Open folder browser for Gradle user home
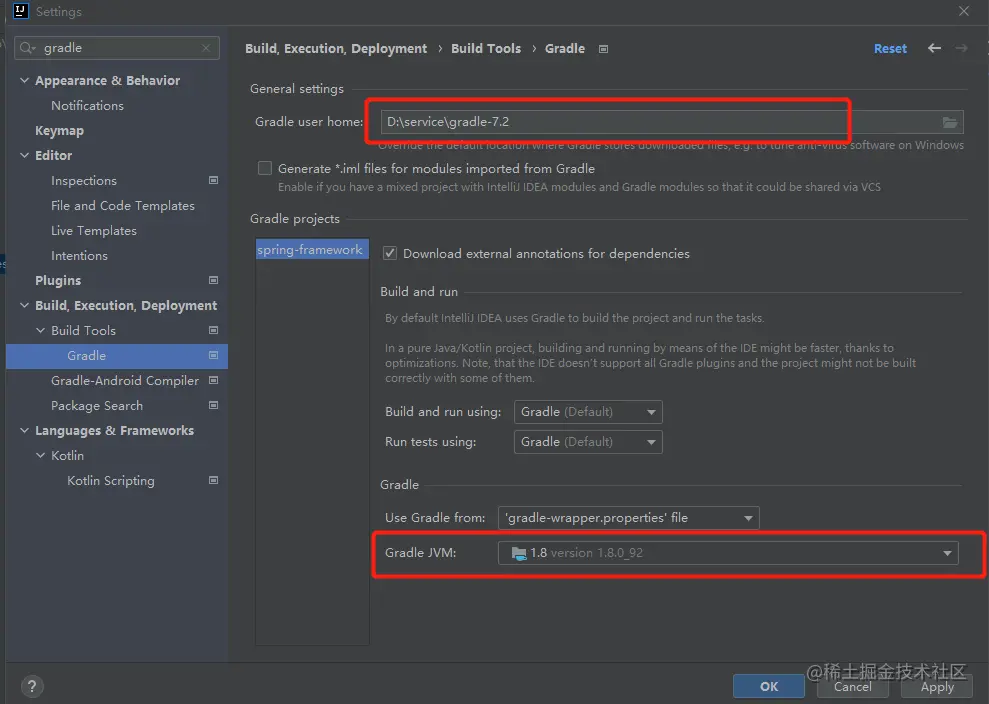Screen dimensions: 989x704 [949, 122]
